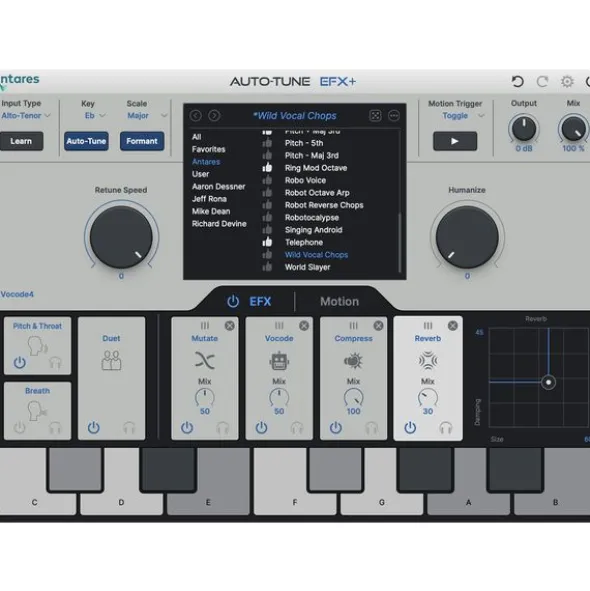Undo the last change

click(x=518, y=81)
